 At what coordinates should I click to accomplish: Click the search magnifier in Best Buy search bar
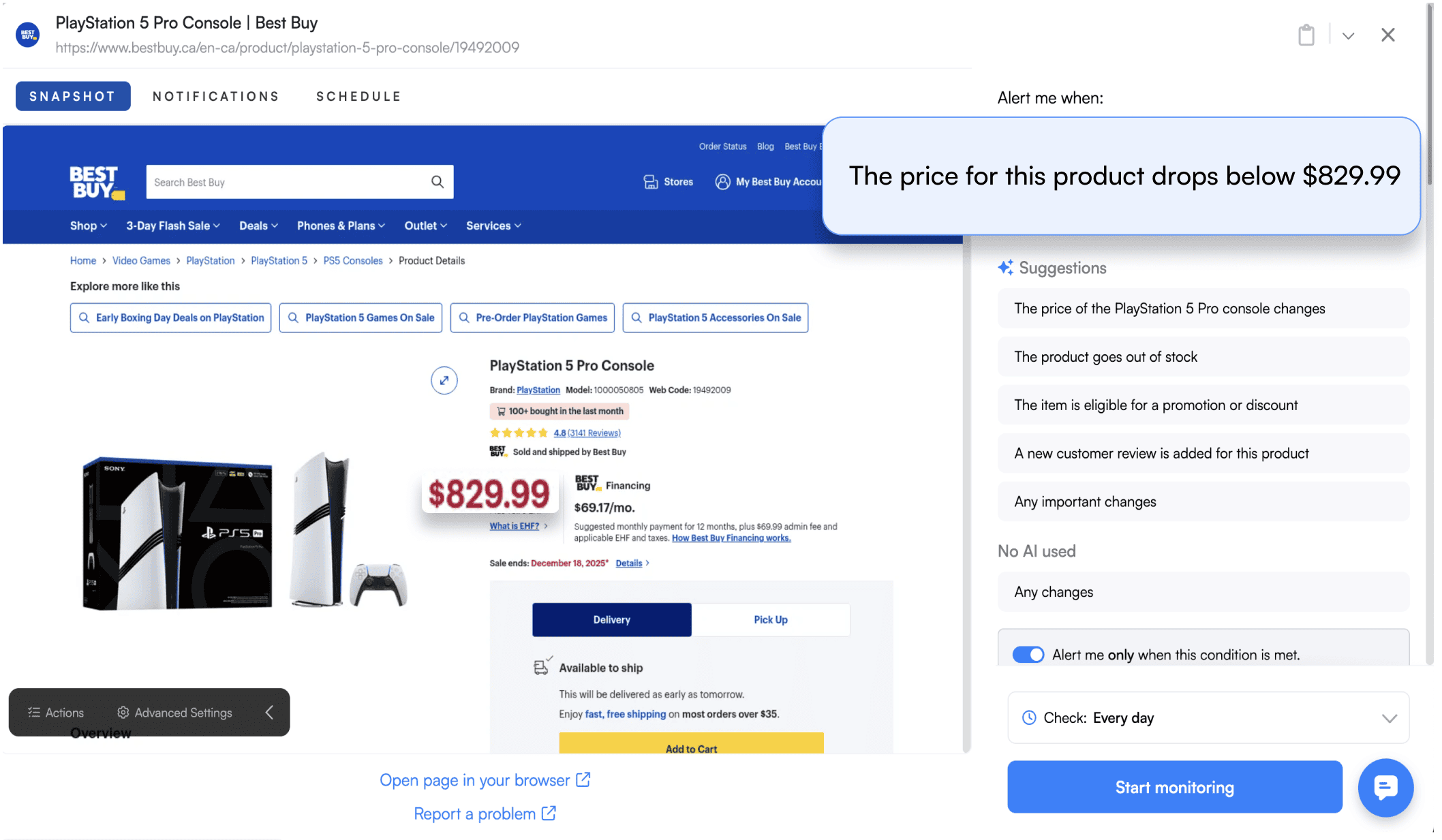tap(436, 182)
